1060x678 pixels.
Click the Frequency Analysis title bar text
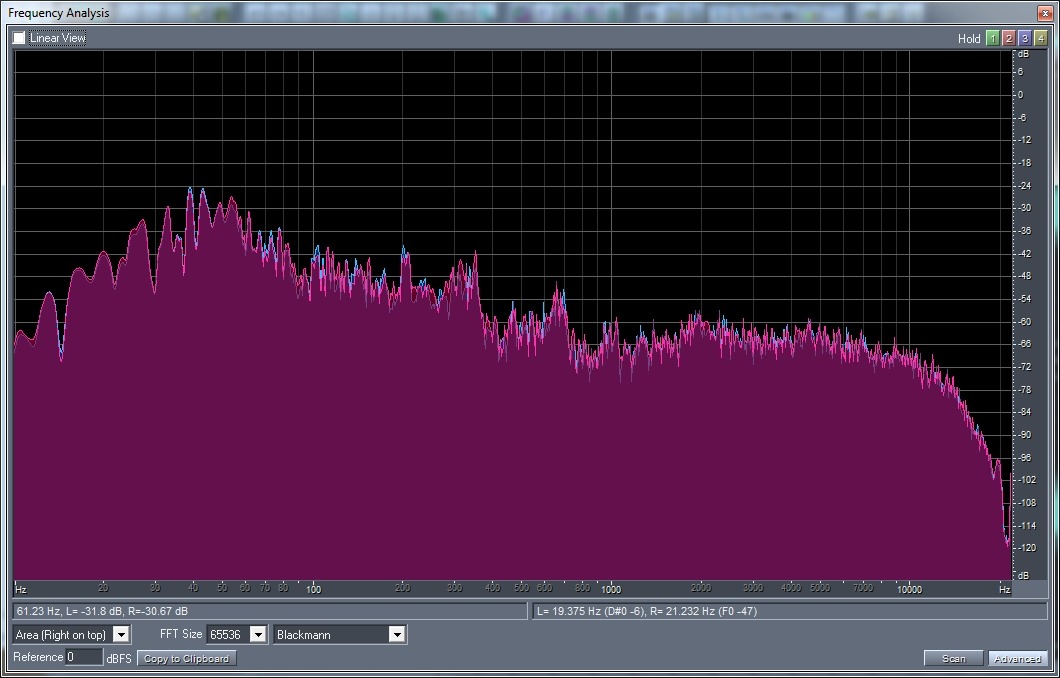tap(59, 13)
